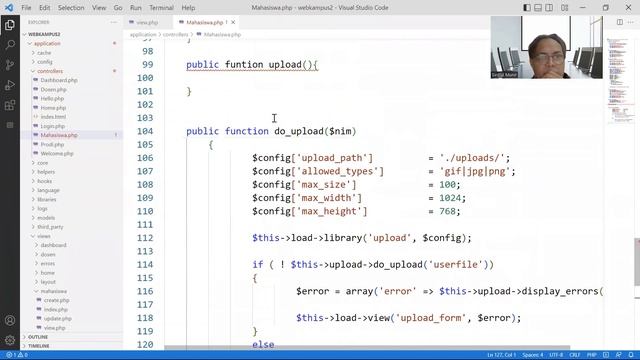This screenshot has height=360, width=640.
Task: Click the Dashboard.php file icon
Action: (36, 80)
